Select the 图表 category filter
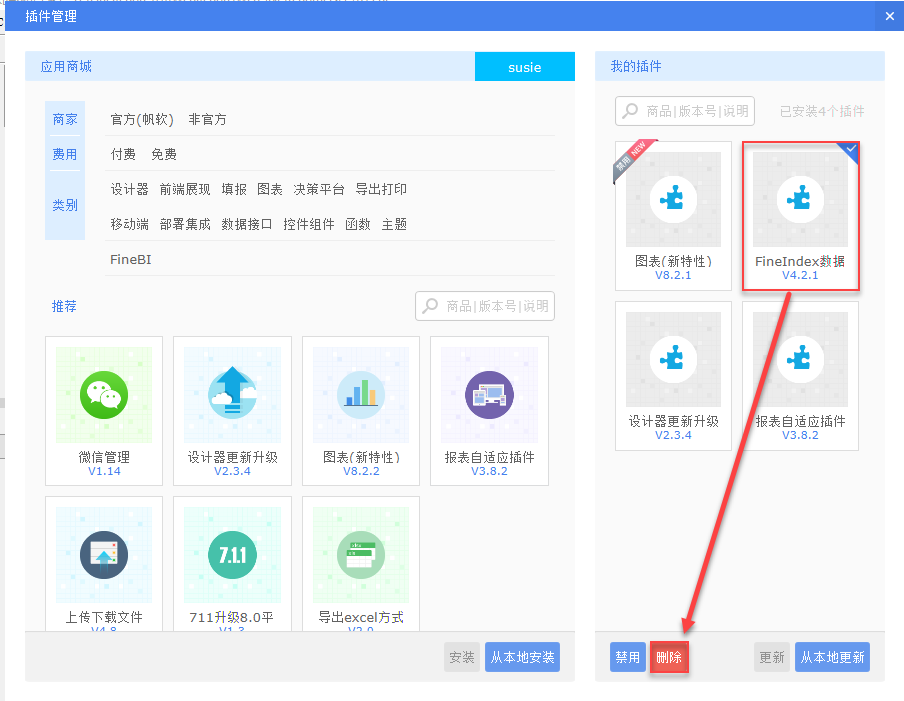This screenshot has width=904, height=701. (x=270, y=189)
